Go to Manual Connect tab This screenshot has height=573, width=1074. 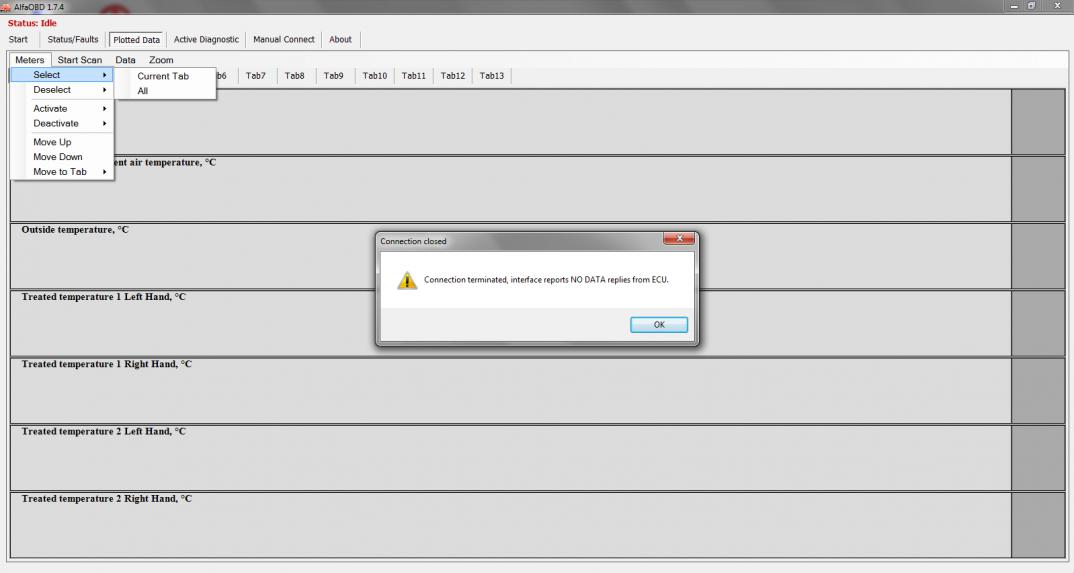coord(284,39)
